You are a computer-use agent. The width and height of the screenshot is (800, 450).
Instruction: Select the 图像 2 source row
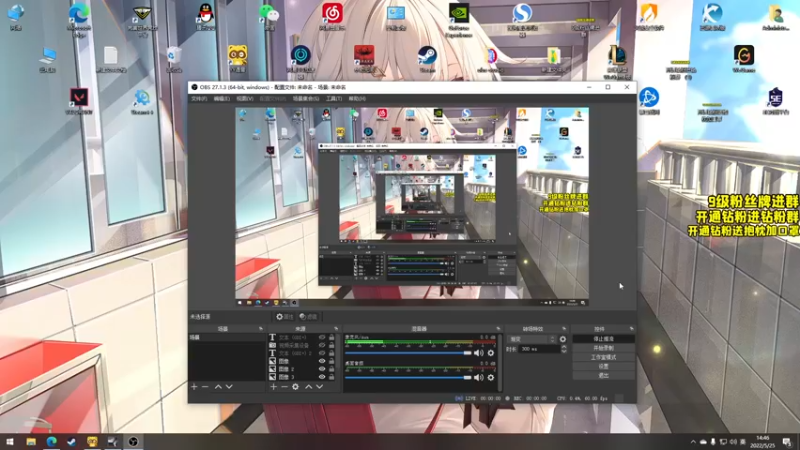coord(301,369)
